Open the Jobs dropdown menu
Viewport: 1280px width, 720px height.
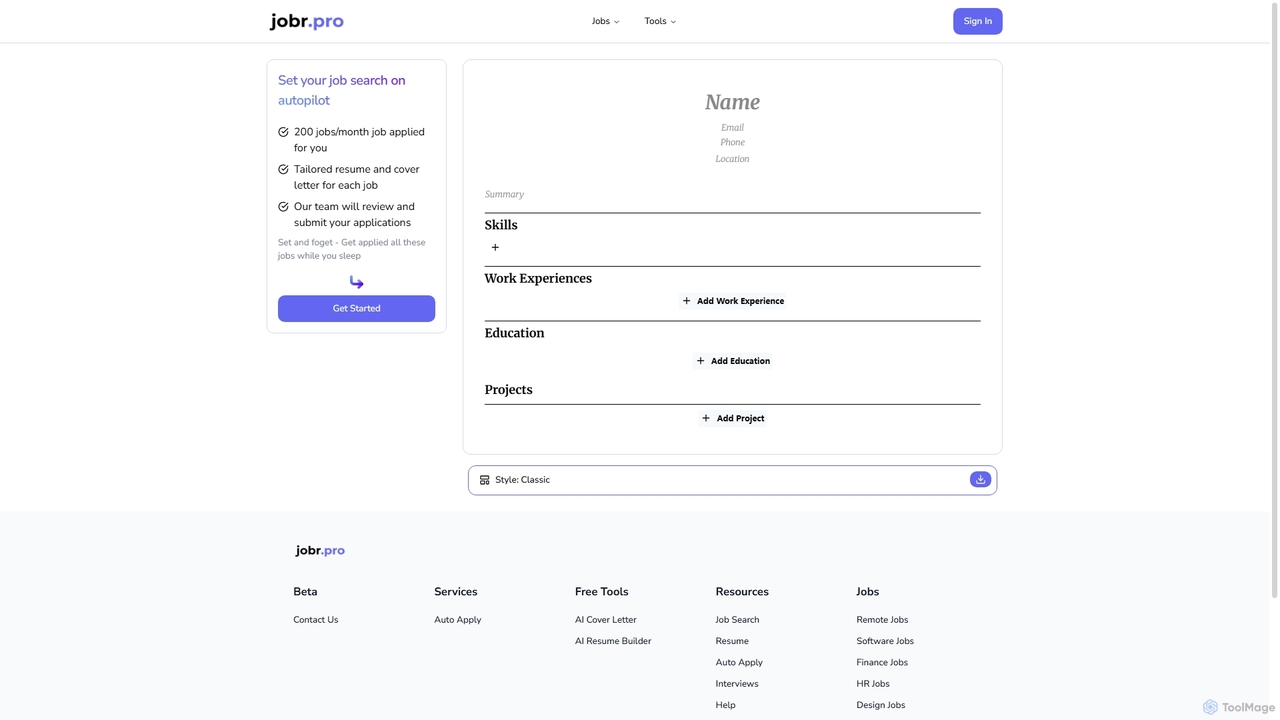coord(605,21)
